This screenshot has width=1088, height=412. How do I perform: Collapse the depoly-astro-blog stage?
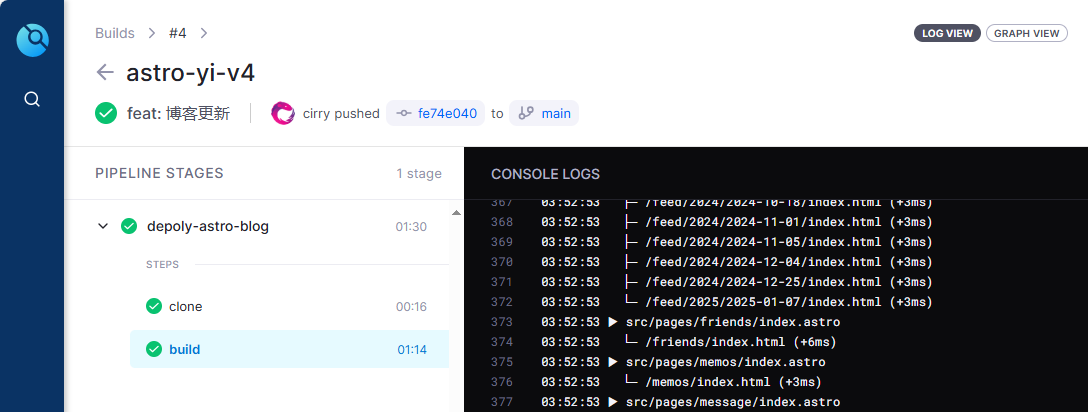[103, 226]
